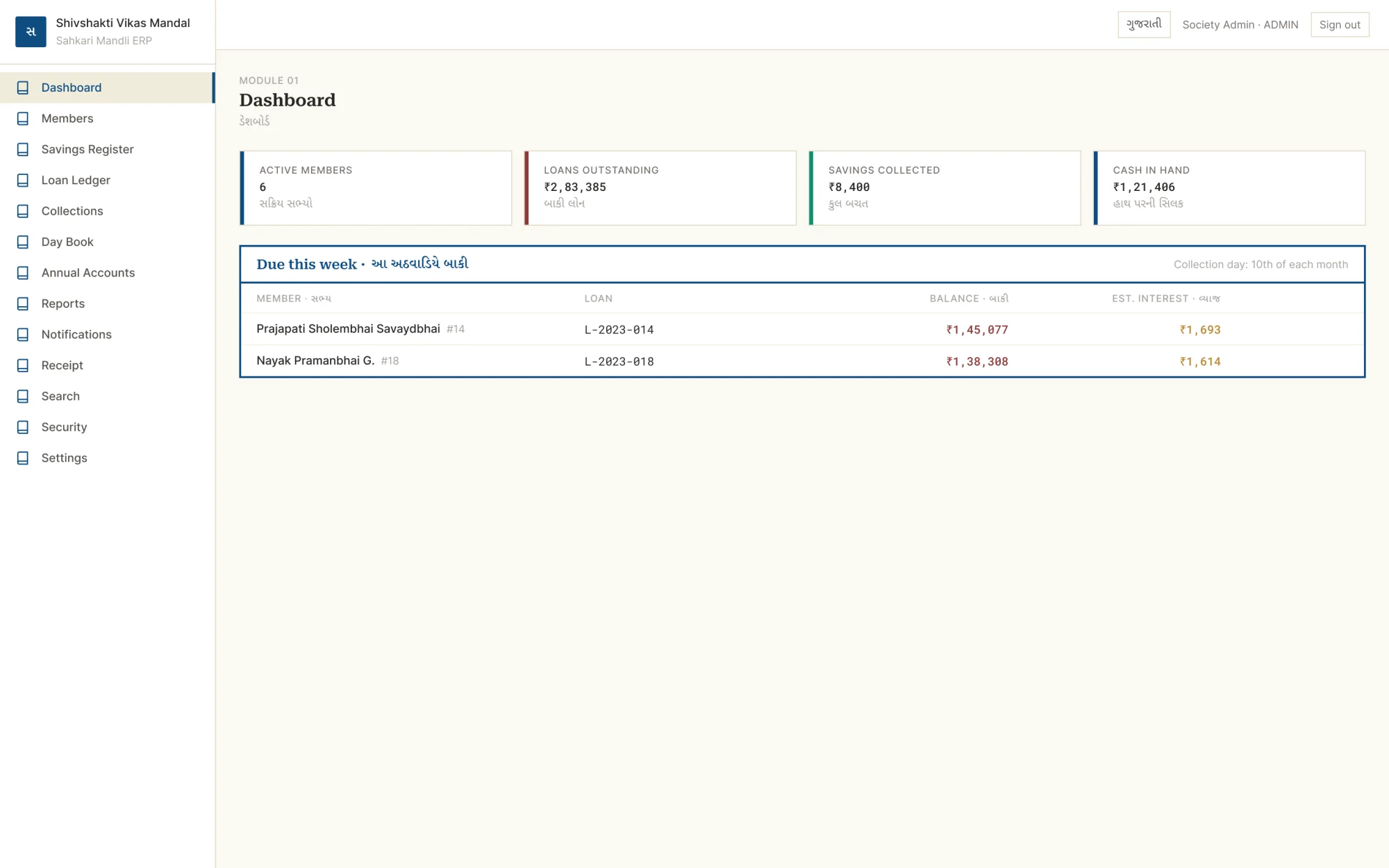Click the EST. INTEREST column header

pos(1166,299)
